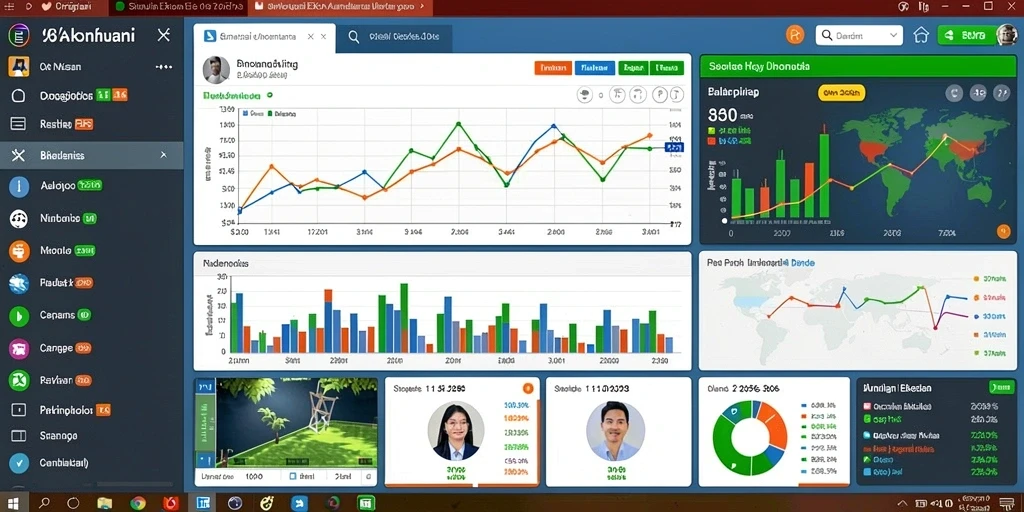Click the round purple logo icon in sidebar header
This screenshot has width=1024, height=512.
tap(19, 35)
